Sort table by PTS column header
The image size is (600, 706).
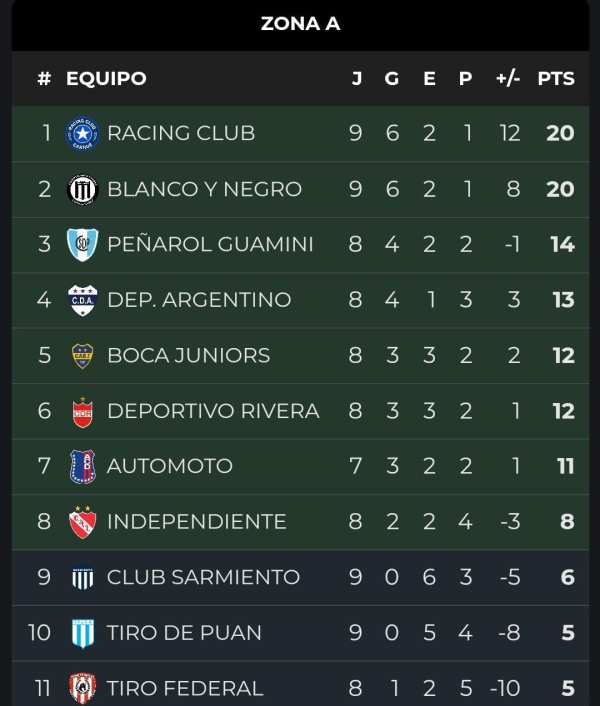pos(556,78)
